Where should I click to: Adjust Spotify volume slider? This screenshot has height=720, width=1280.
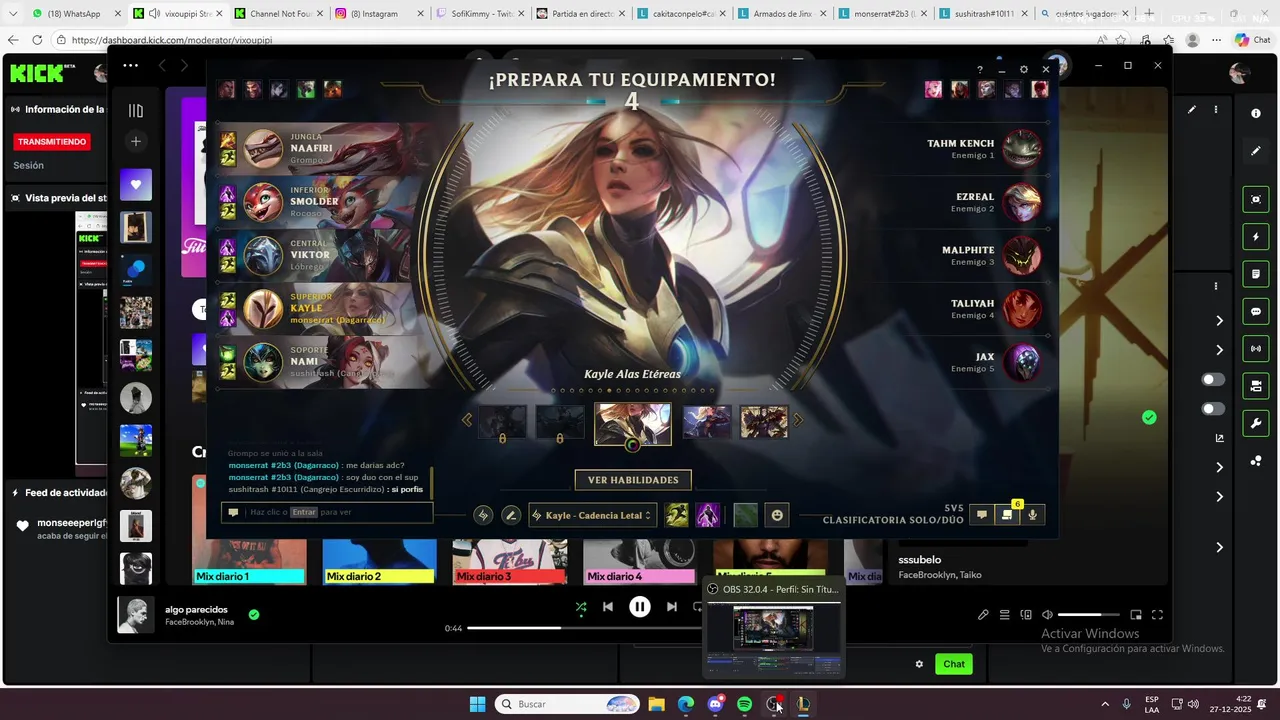click(1088, 614)
